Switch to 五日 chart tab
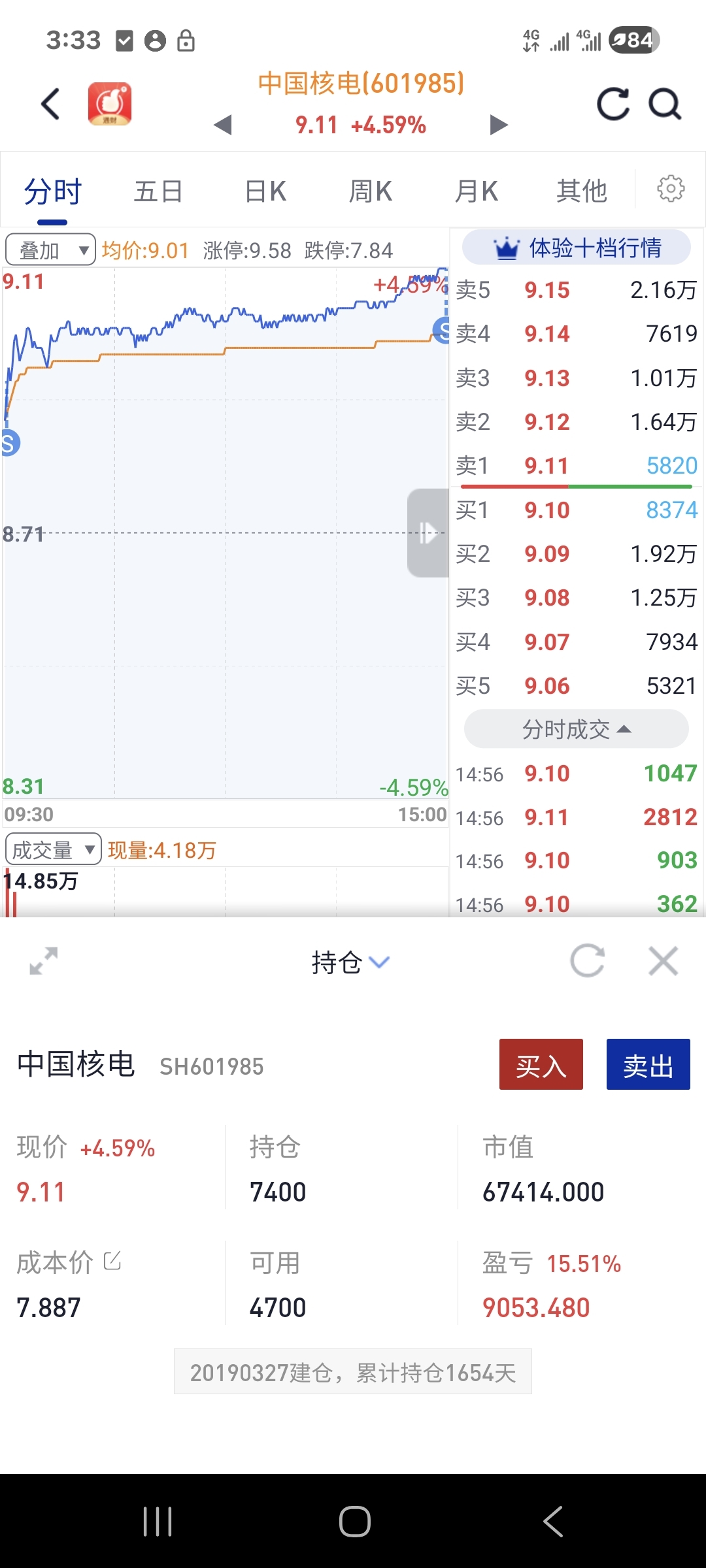 coord(158,191)
